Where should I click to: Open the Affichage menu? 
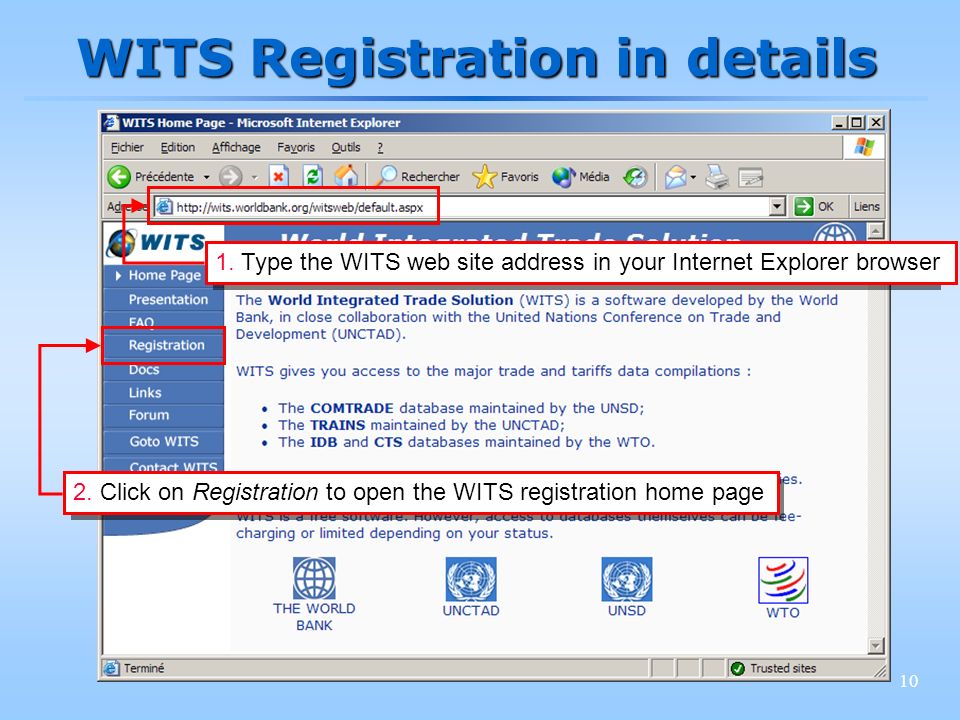236,148
